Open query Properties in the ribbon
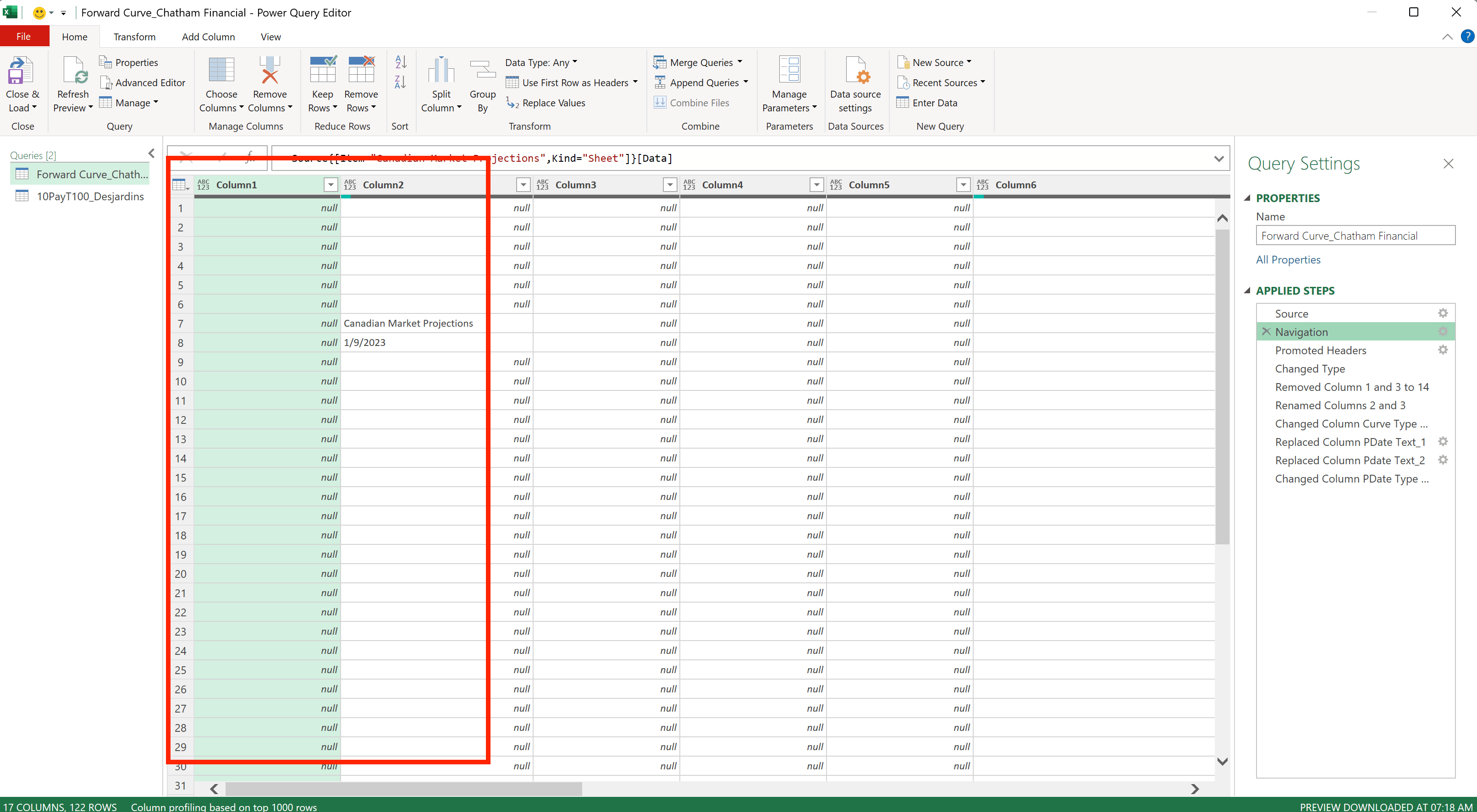Screen dimensions: 1477x812 (129, 62)
